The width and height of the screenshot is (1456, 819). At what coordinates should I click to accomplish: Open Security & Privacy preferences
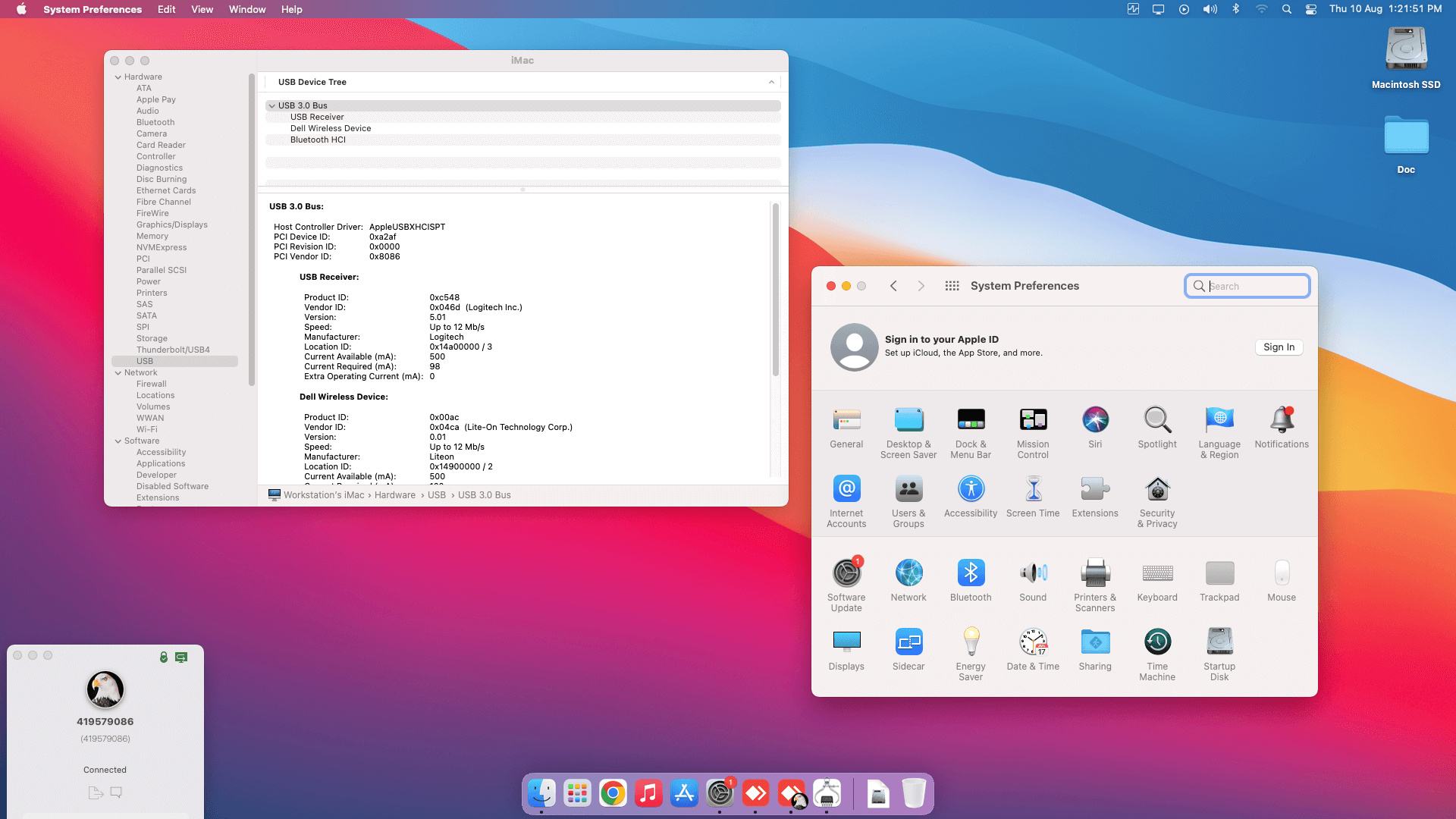click(1157, 502)
